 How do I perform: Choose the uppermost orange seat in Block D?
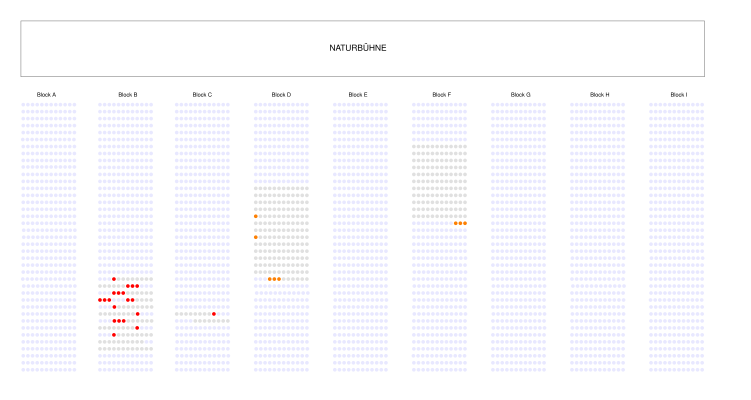(x=256, y=216)
